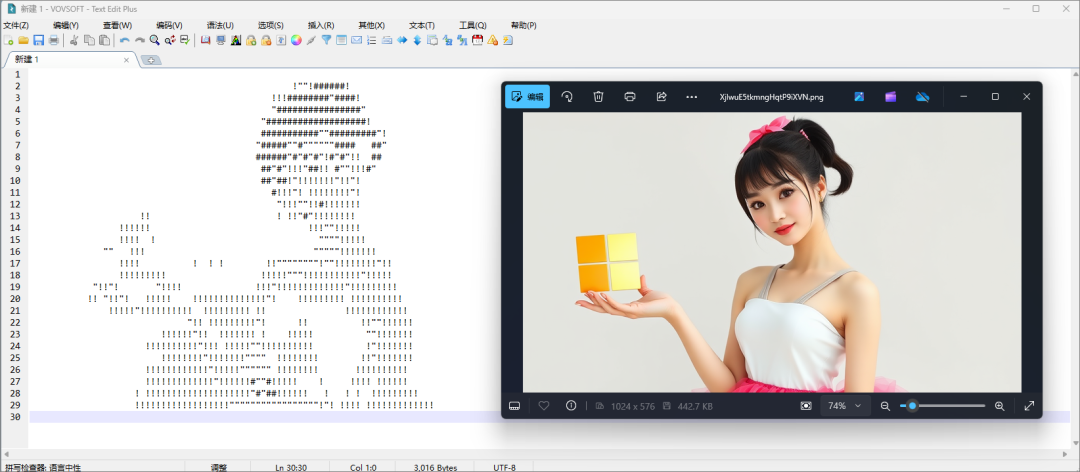Undo with the blue left arrow icon
The height and width of the screenshot is (472, 1080).
click(x=125, y=40)
